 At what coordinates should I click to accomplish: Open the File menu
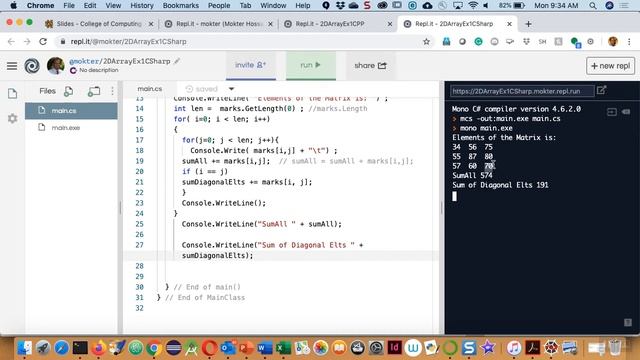click(69, 6)
